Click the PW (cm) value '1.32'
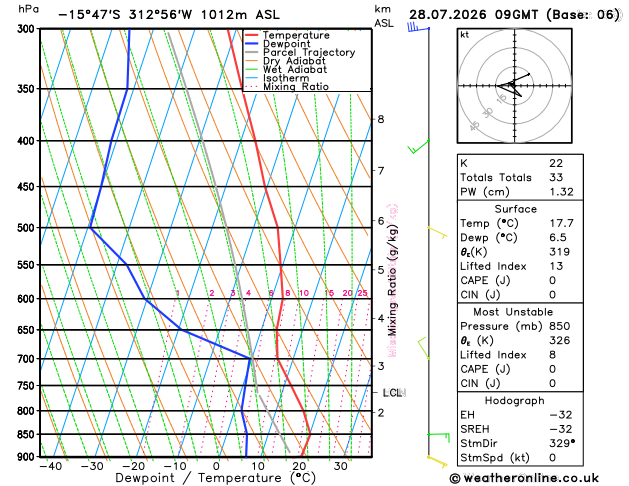Screen dimensions: 629x486 [562, 192]
